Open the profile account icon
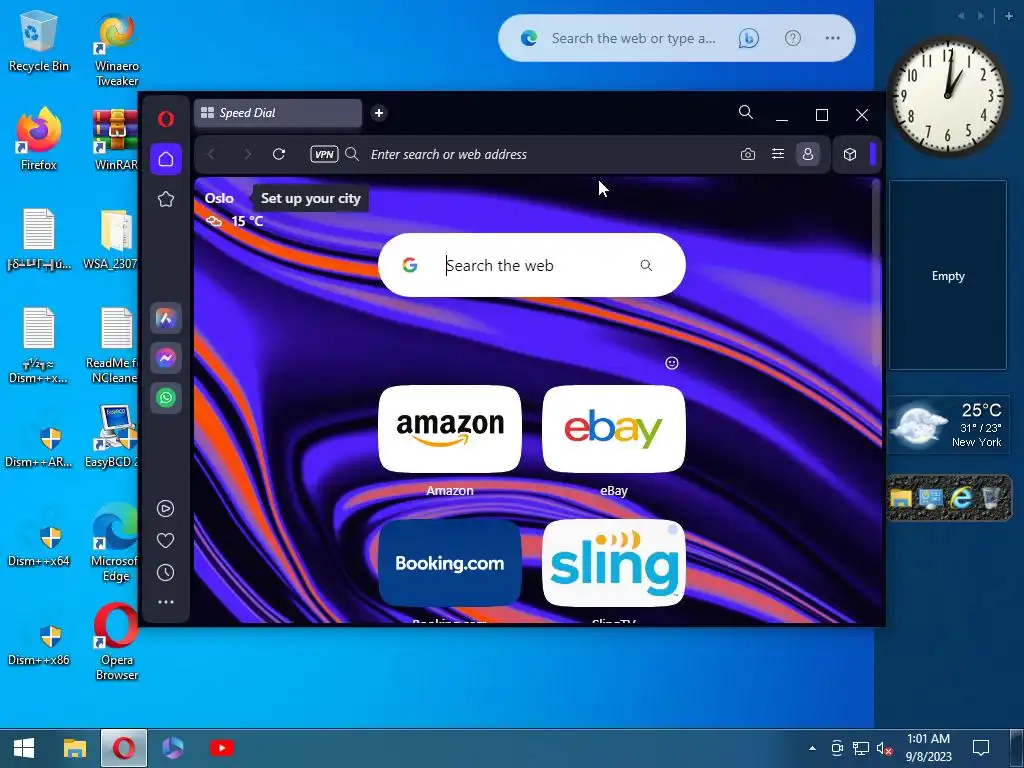This screenshot has width=1024, height=768. pos(808,154)
